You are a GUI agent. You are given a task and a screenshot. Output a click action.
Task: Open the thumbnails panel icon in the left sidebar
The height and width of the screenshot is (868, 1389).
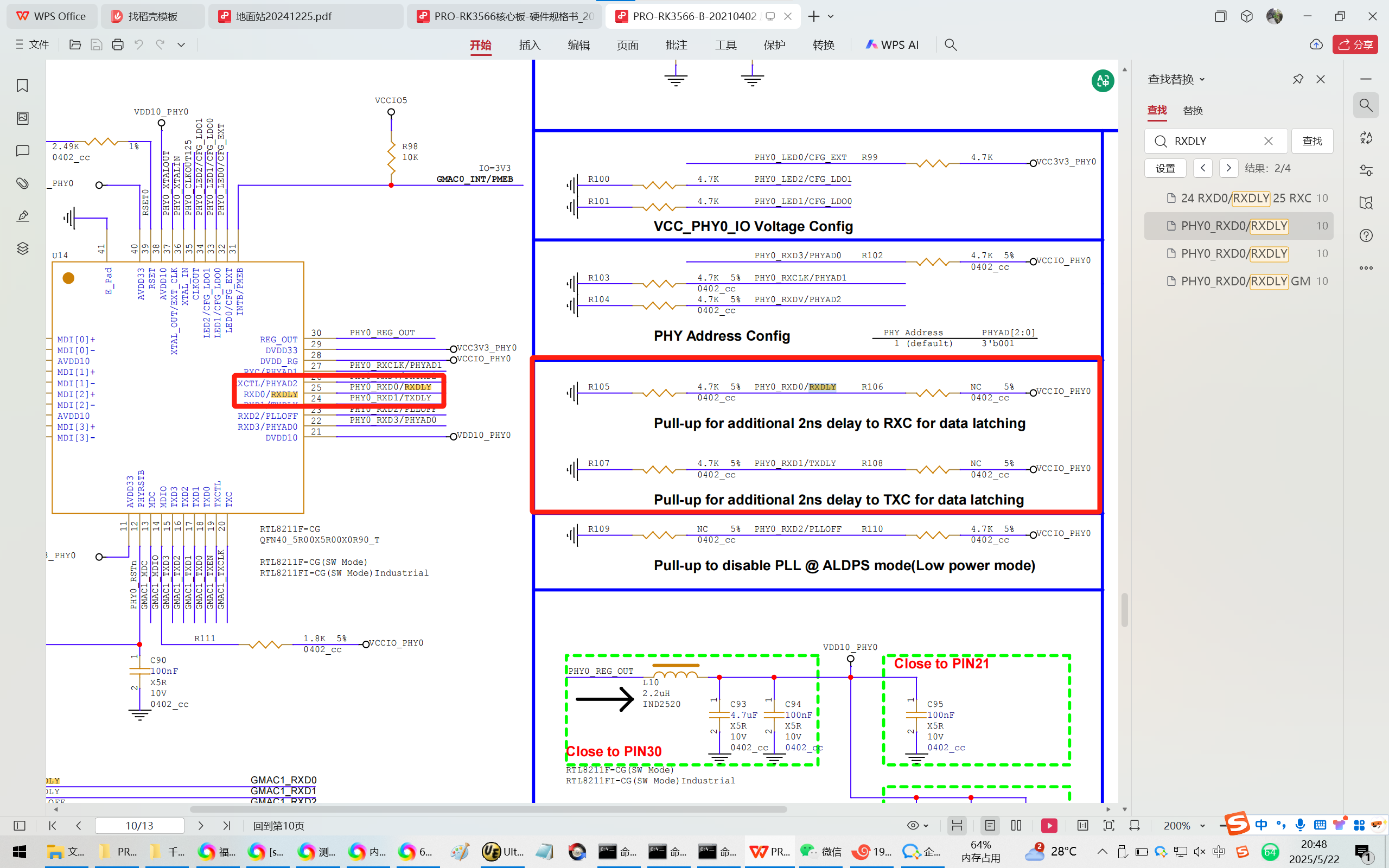click(x=22, y=118)
